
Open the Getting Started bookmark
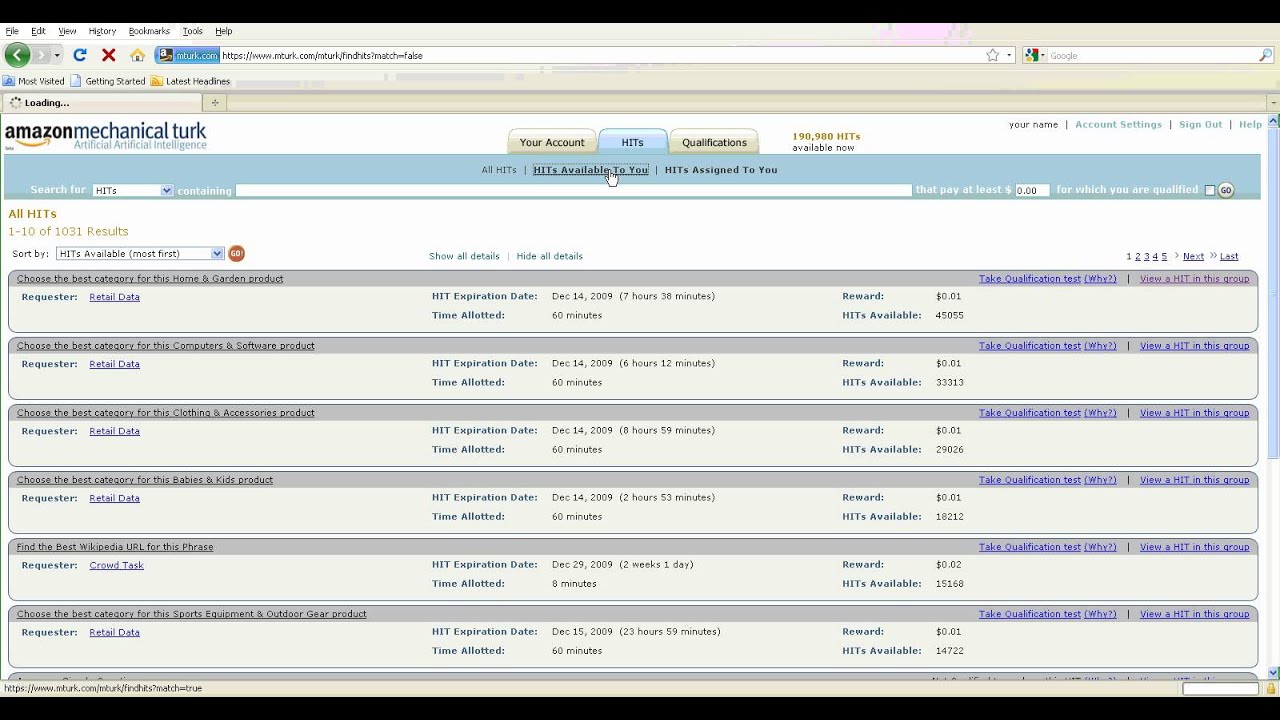tap(108, 81)
